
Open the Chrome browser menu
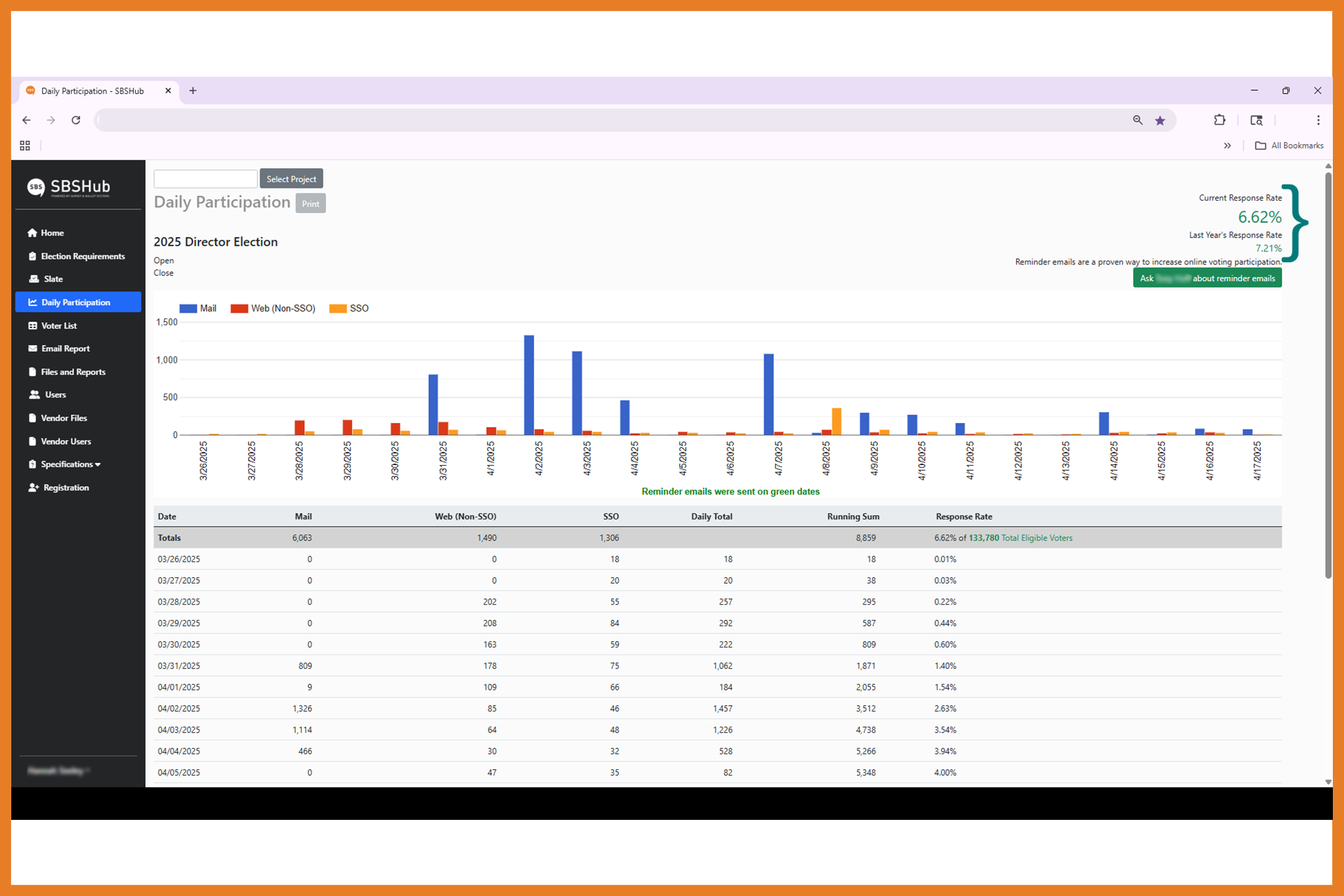[1318, 120]
